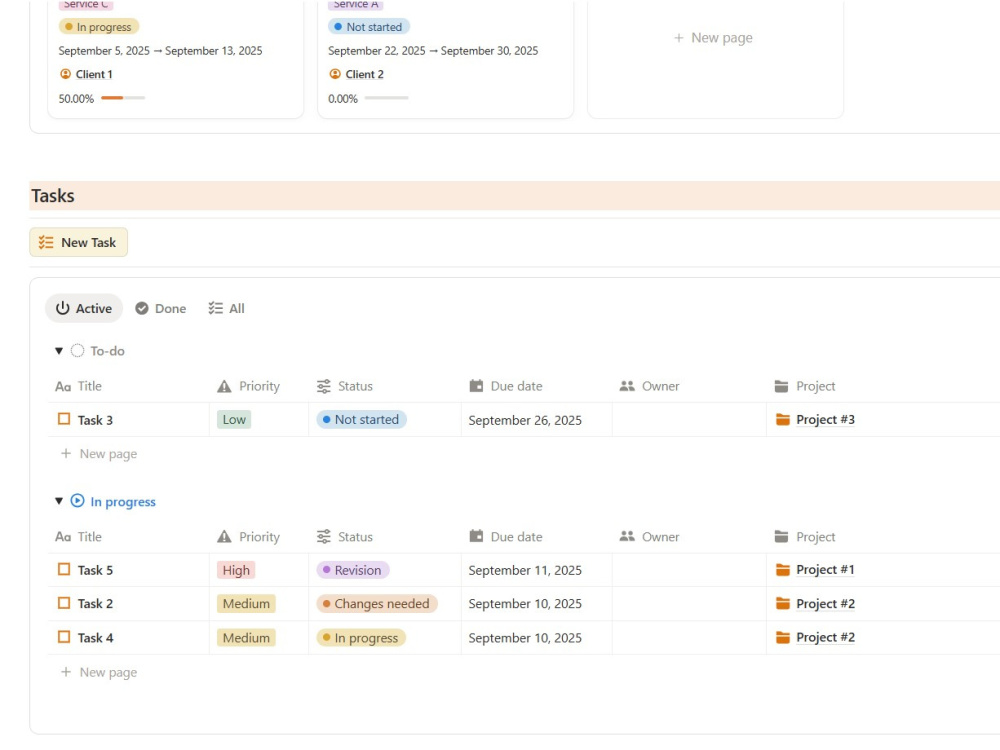Check the Task 4 checkbox
The image size is (1000, 750).
point(64,636)
